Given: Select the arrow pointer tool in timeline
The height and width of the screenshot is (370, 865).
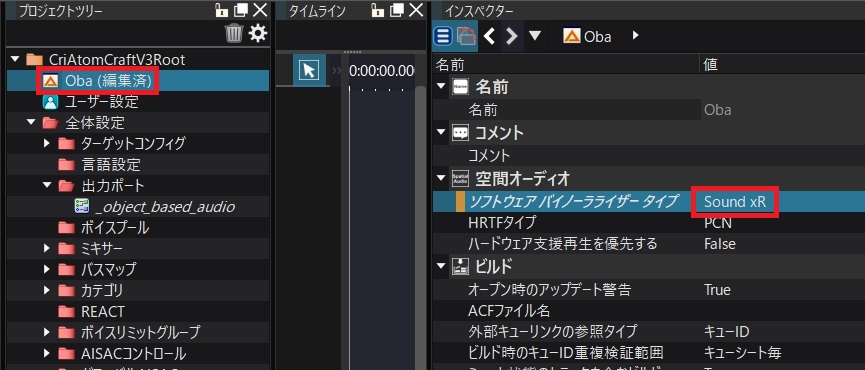Looking at the screenshot, I should (309, 70).
